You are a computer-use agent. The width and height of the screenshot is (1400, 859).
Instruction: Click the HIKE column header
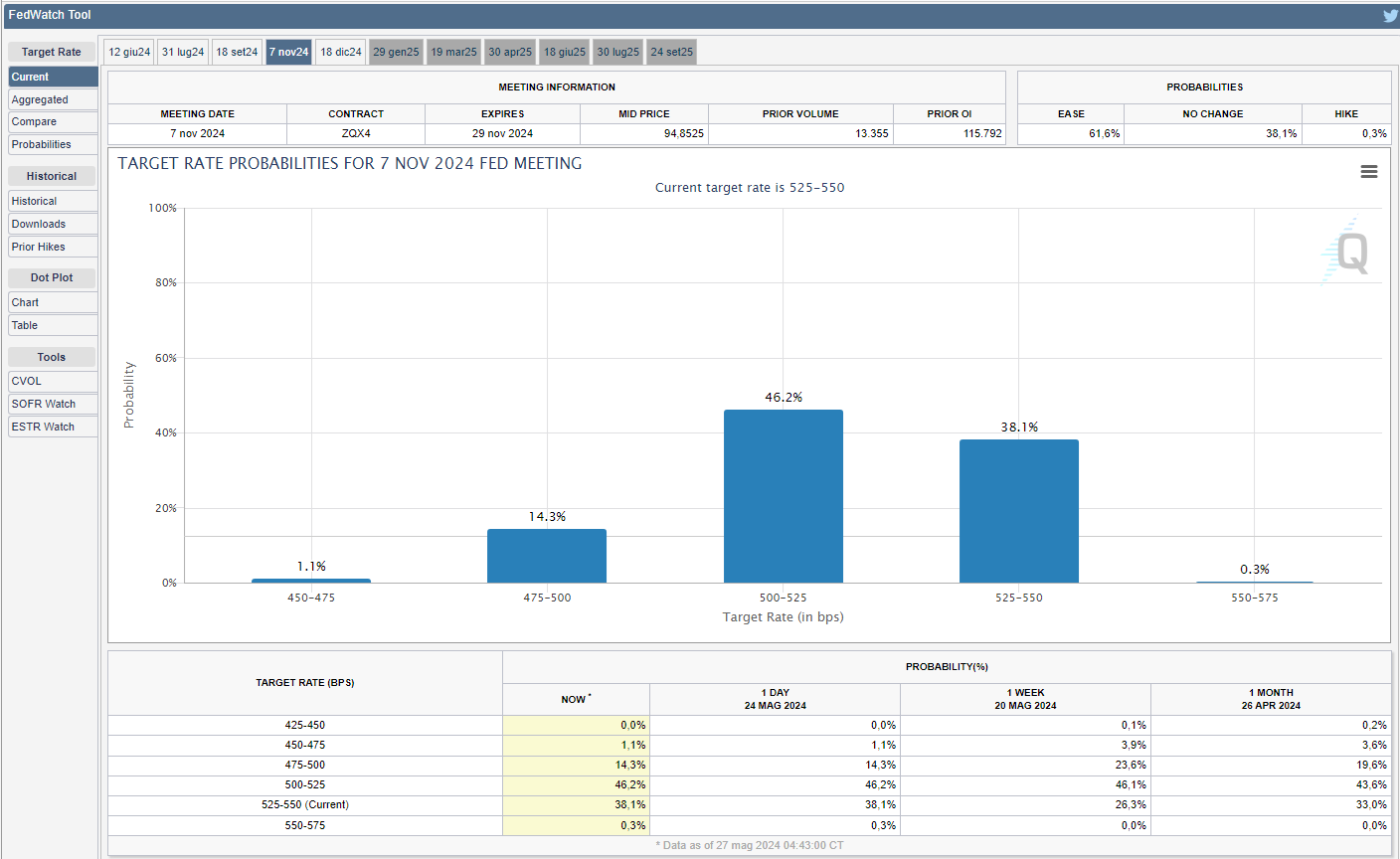click(1346, 113)
